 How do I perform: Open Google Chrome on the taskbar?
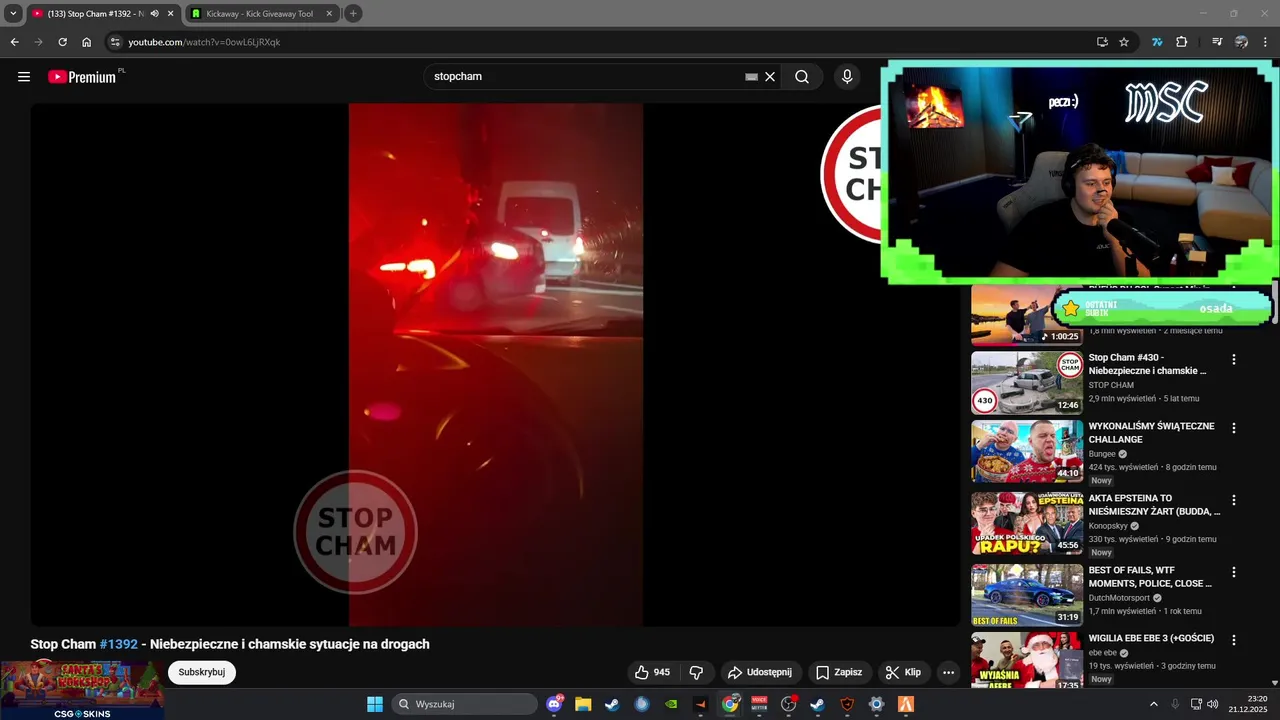pos(731,704)
